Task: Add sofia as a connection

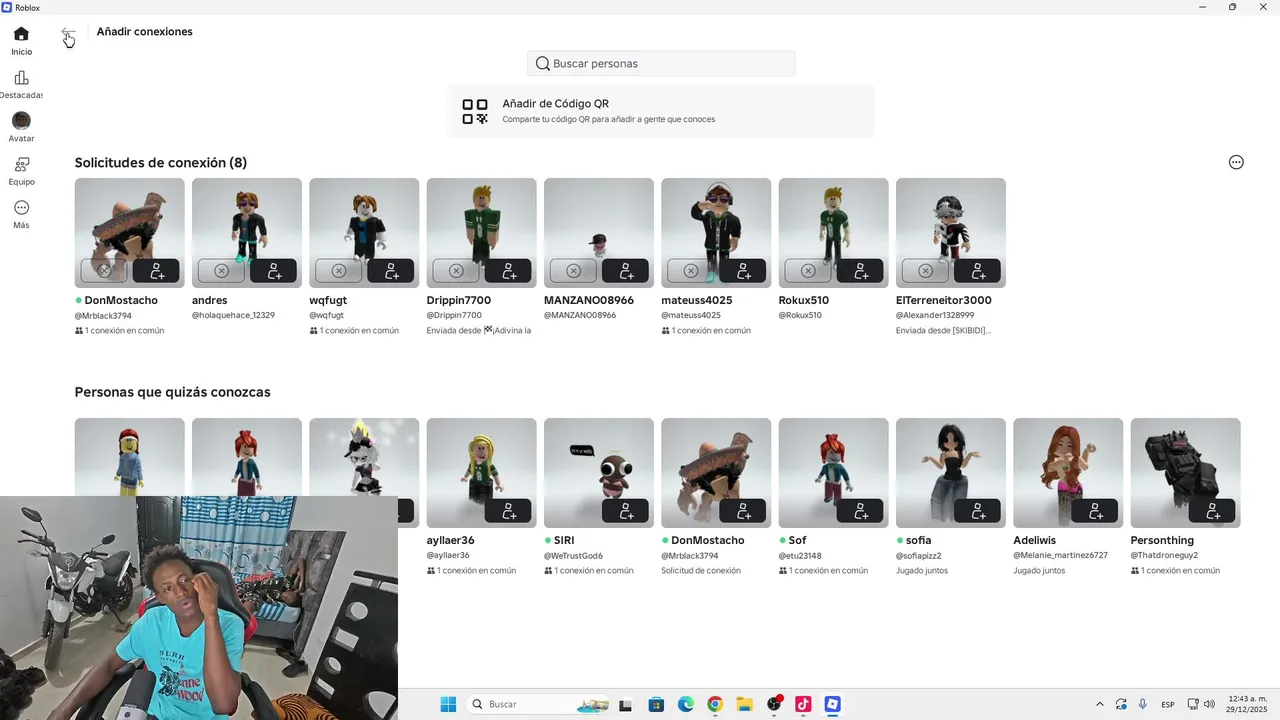Action: (x=977, y=511)
